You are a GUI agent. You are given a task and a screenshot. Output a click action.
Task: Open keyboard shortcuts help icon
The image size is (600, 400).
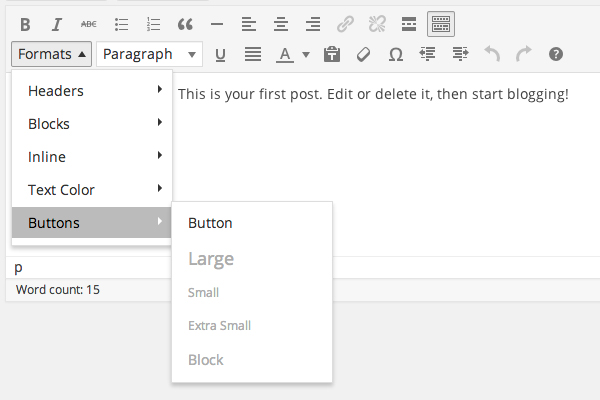[x=556, y=54]
